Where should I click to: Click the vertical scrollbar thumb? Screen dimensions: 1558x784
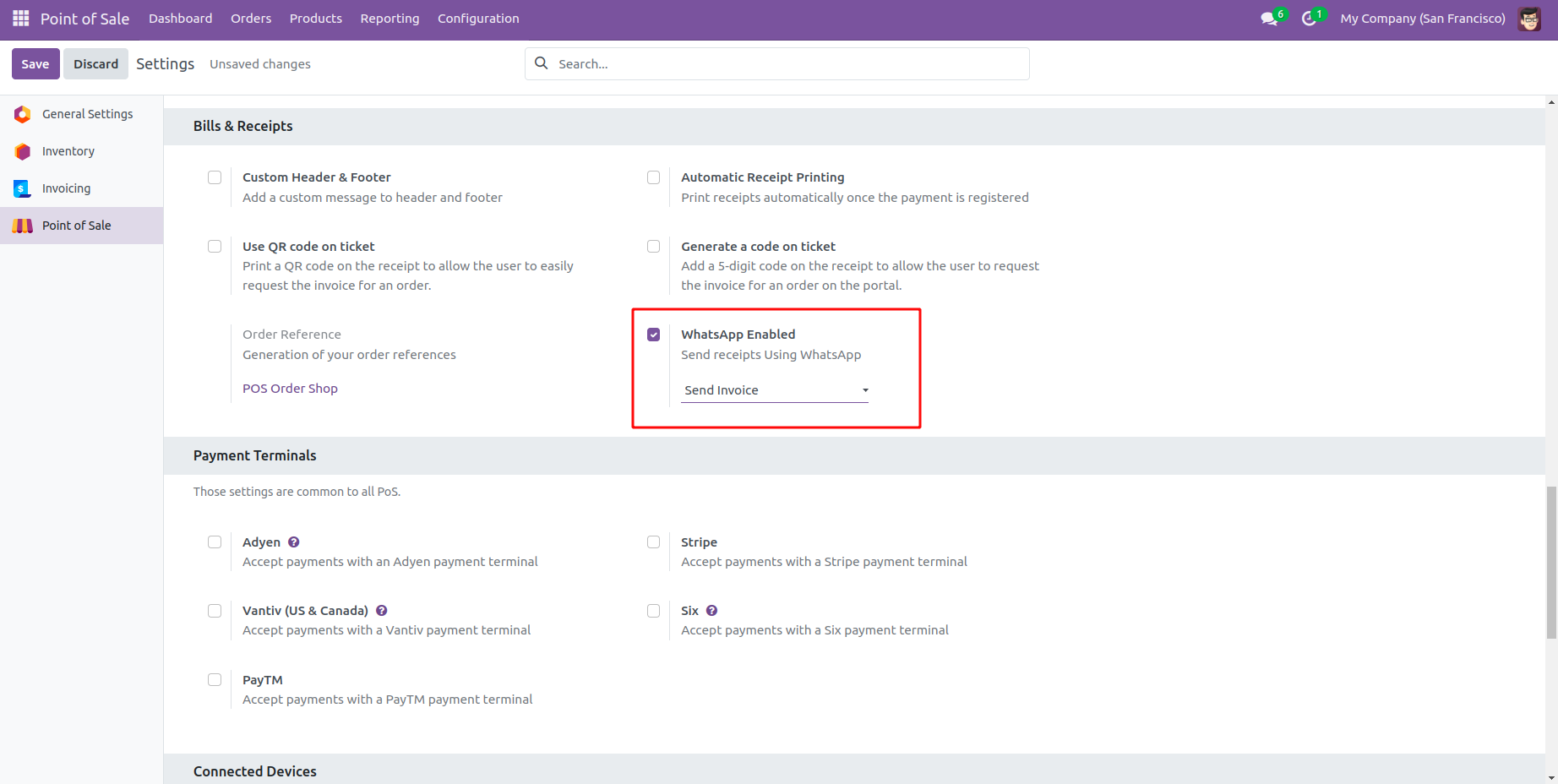tap(1551, 563)
